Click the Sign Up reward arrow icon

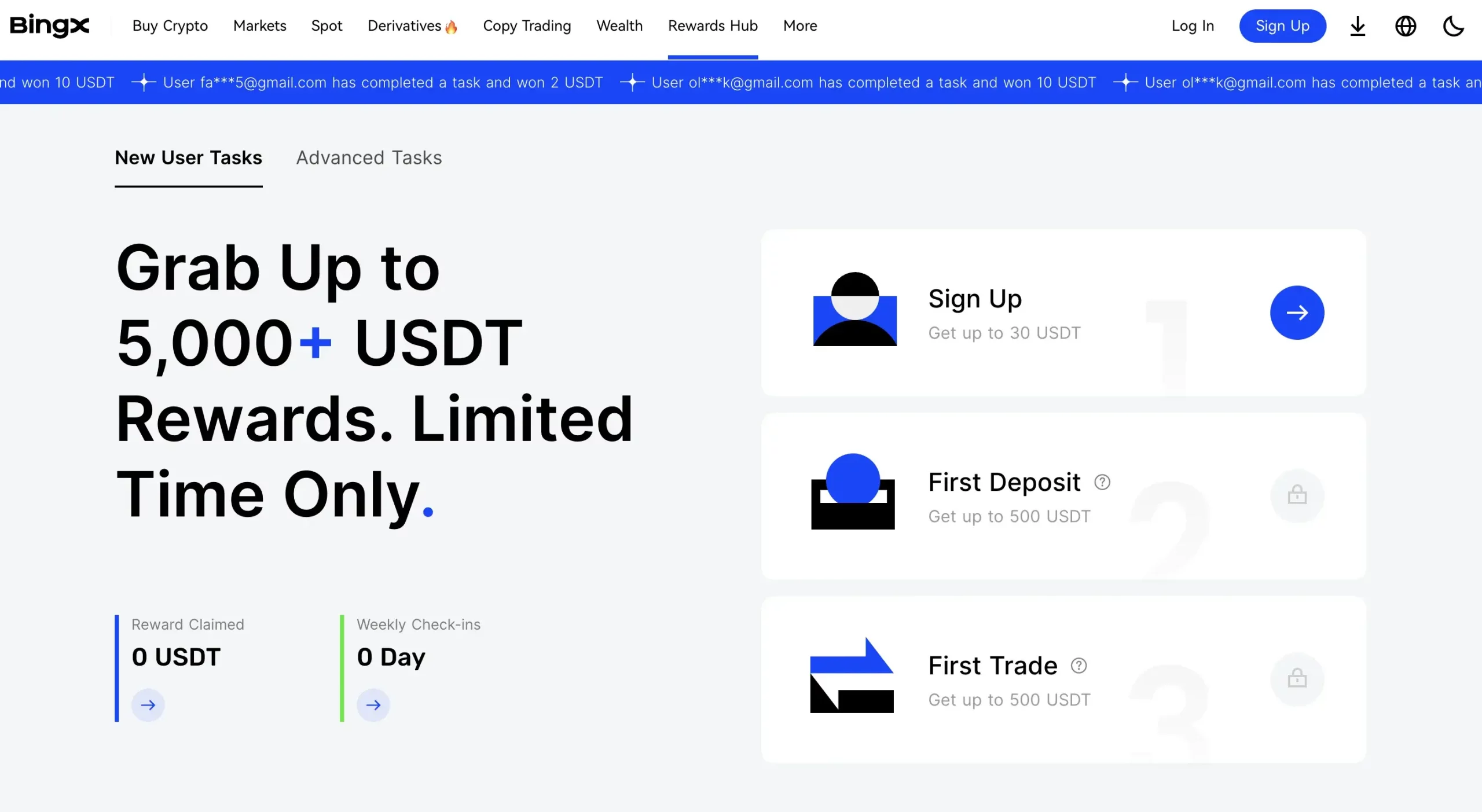[x=1298, y=312]
